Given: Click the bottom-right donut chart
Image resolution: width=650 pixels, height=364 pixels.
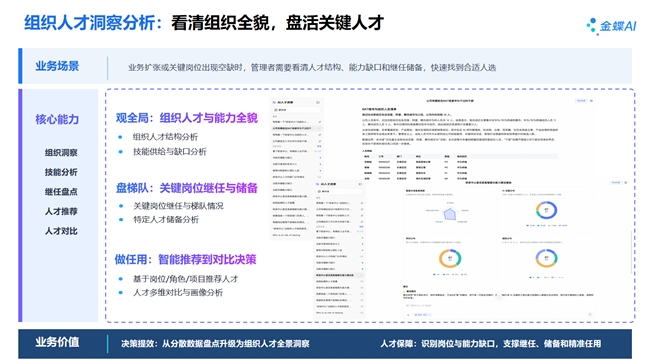Looking at the screenshot, I should point(546,258).
